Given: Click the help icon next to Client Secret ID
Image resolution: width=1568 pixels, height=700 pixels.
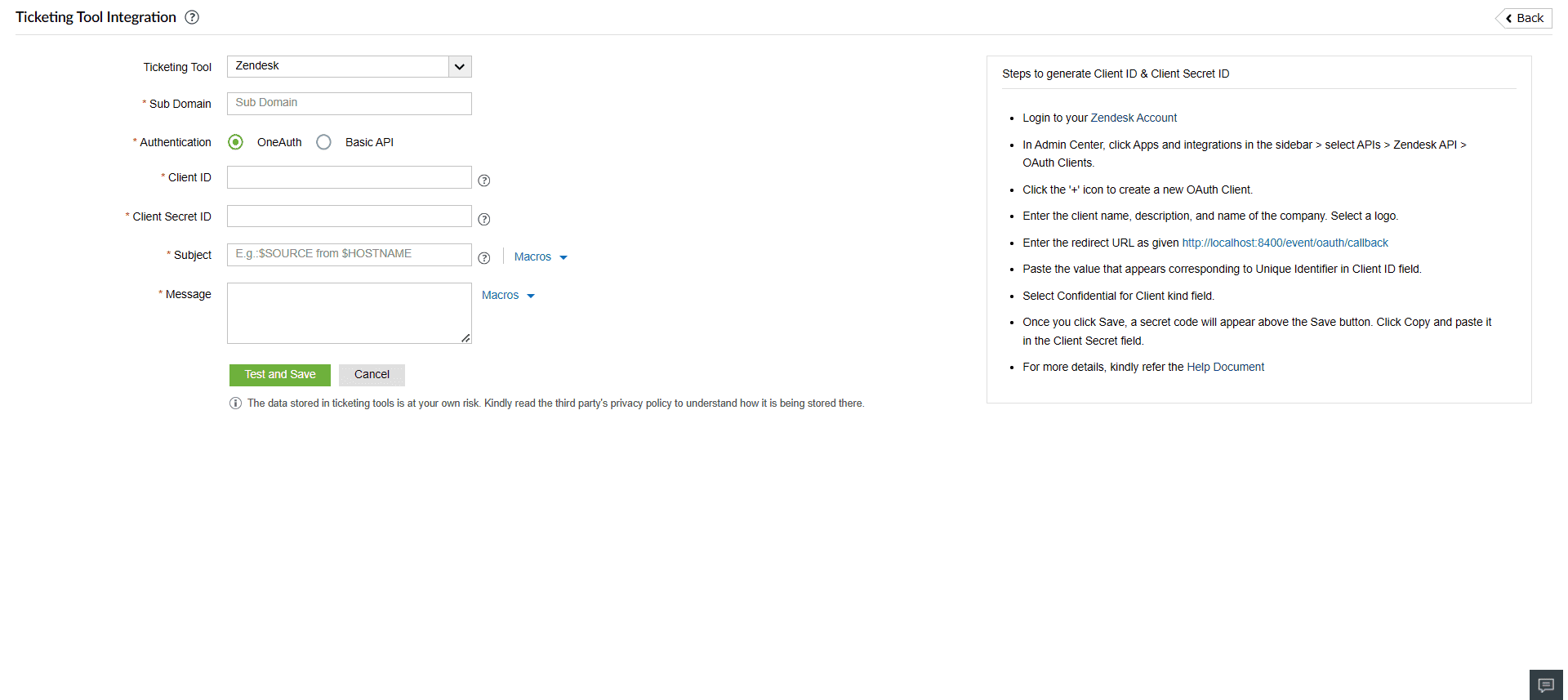Looking at the screenshot, I should [484, 219].
